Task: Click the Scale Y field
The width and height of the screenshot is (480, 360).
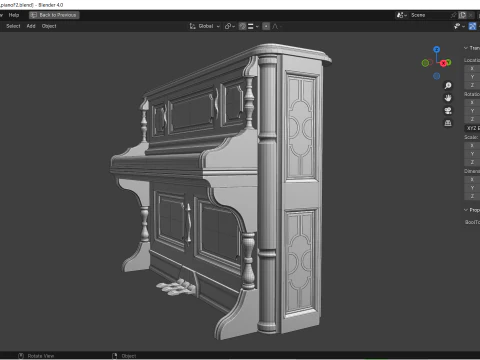Action: [472, 154]
